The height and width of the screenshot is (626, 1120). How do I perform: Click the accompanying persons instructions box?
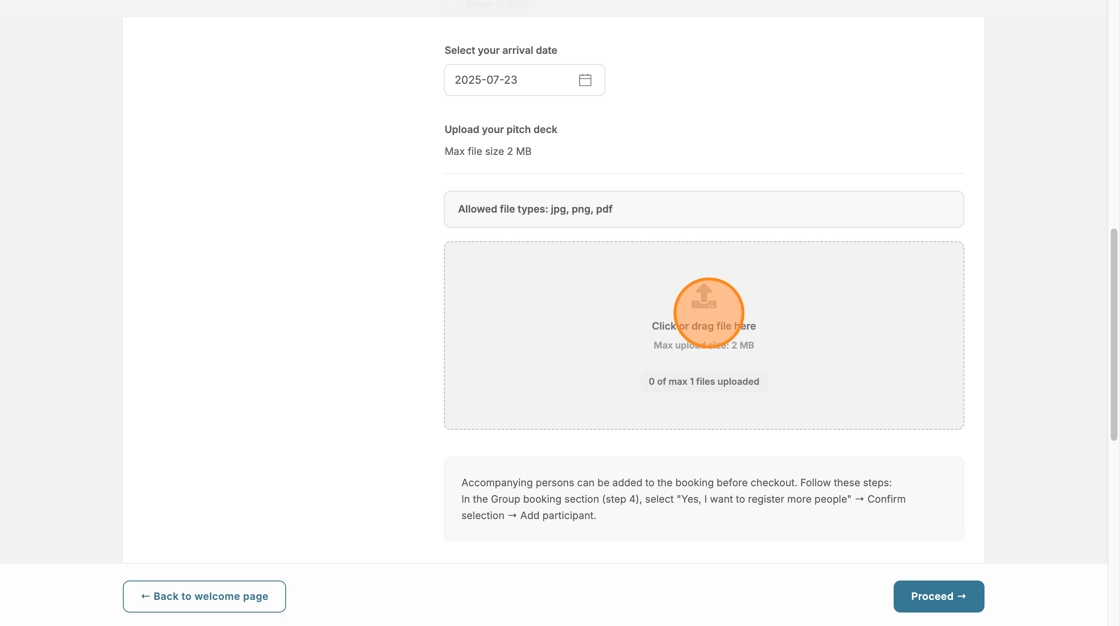[x=703, y=499]
